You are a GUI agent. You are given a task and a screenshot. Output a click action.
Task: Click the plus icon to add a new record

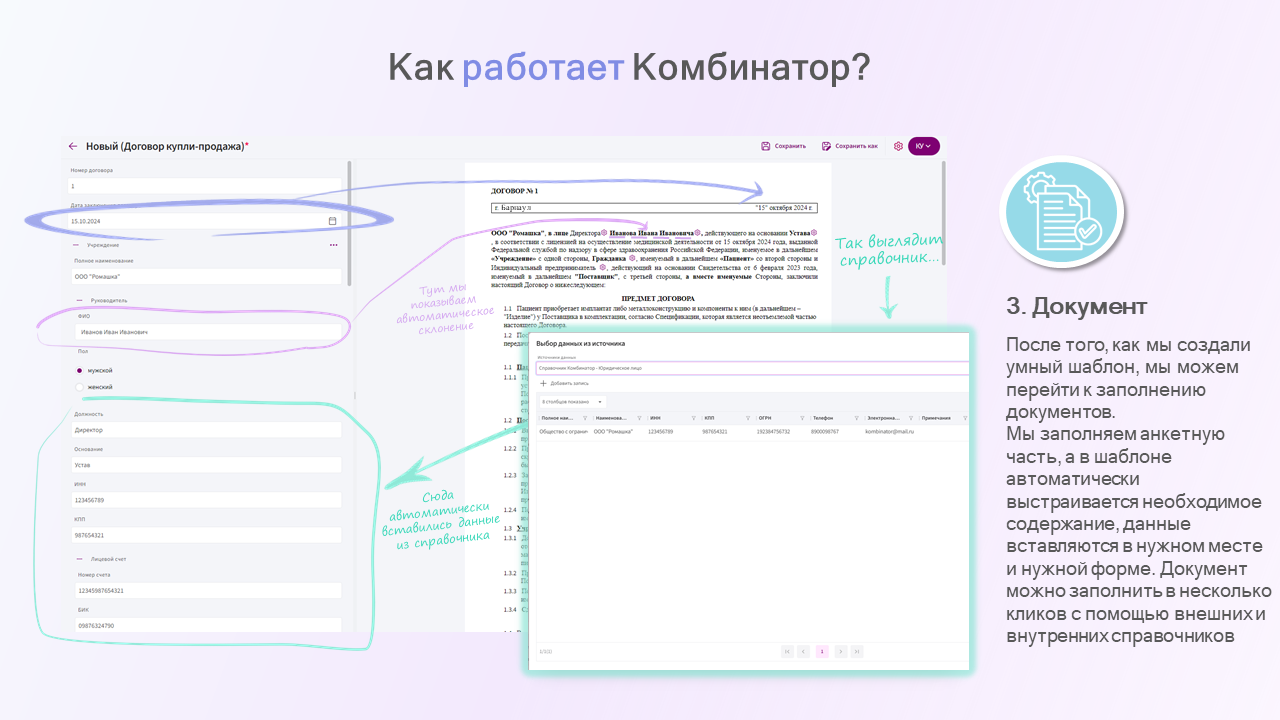[x=543, y=384]
